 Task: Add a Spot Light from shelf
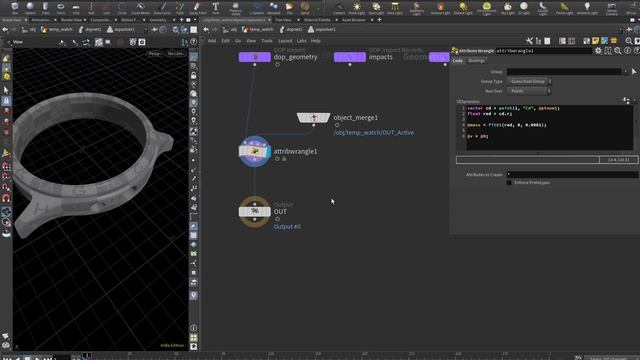coord(376,7)
